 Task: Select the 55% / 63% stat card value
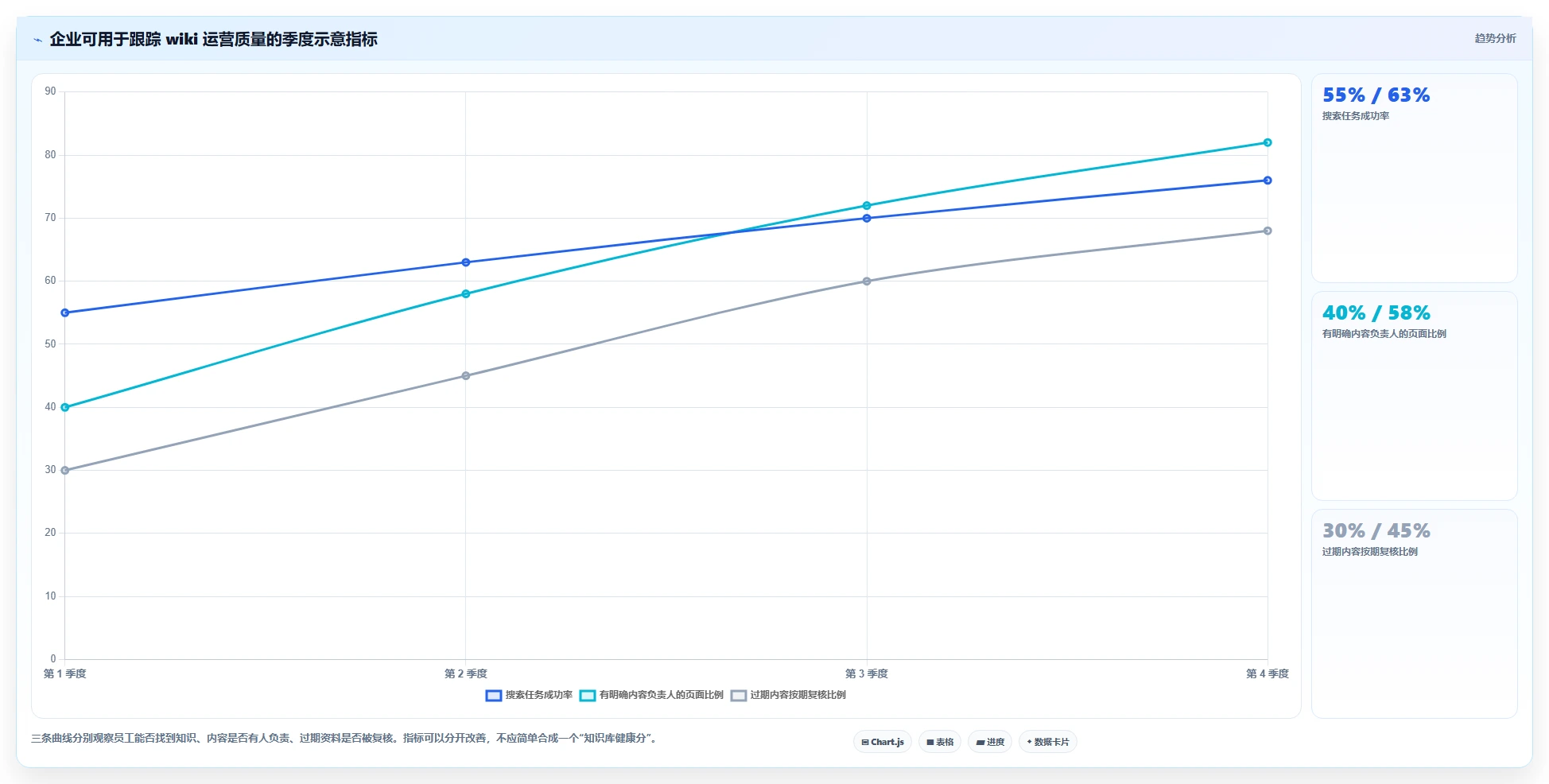[x=1376, y=95]
